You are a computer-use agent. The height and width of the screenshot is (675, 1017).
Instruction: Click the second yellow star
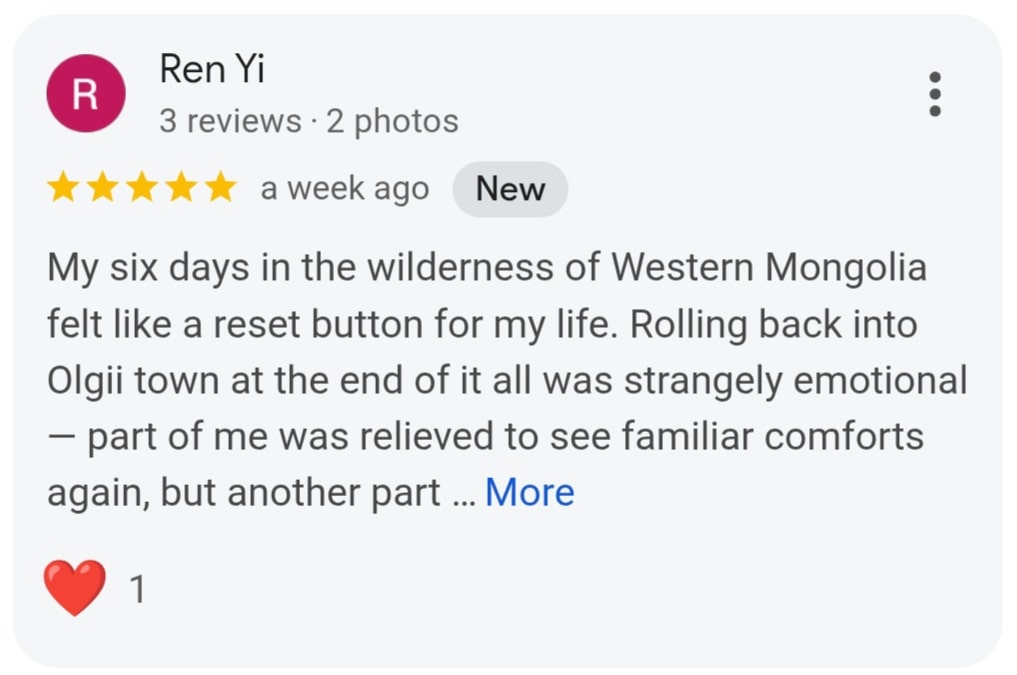pyautogui.click(x=101, y=188)
